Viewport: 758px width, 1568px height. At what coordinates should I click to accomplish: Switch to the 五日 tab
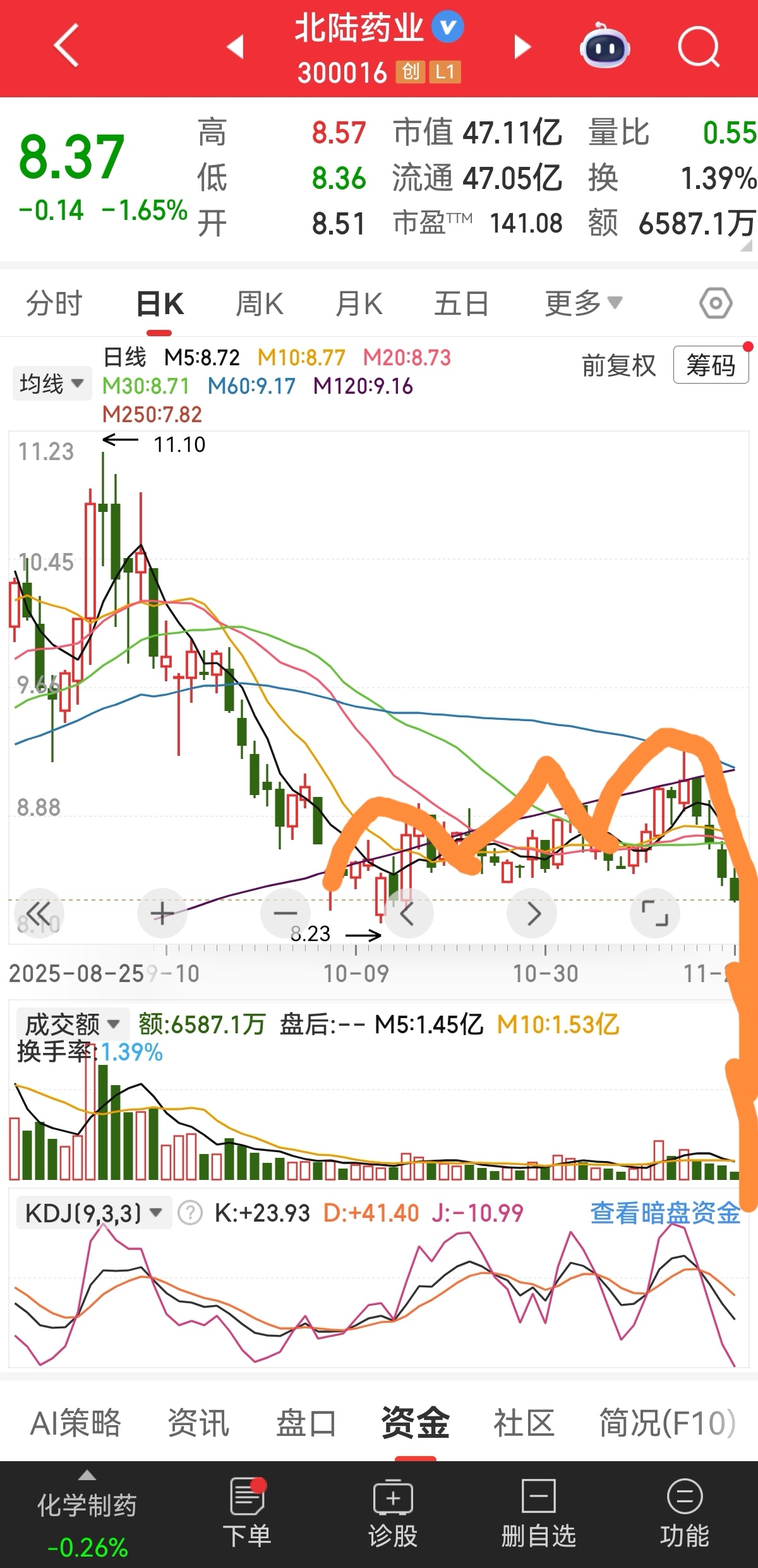click(x=461, y=303)
